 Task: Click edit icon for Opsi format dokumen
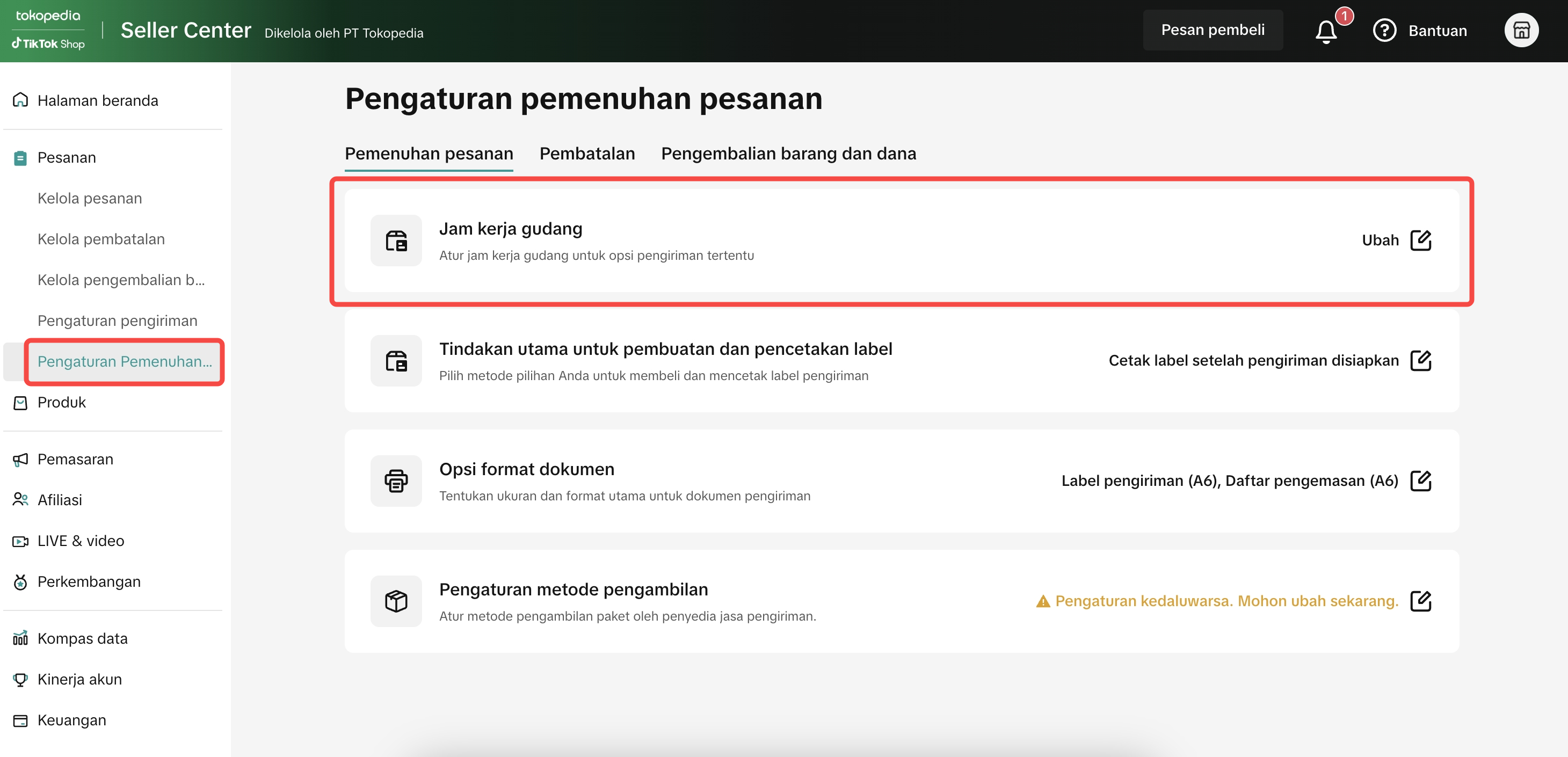1420,481
